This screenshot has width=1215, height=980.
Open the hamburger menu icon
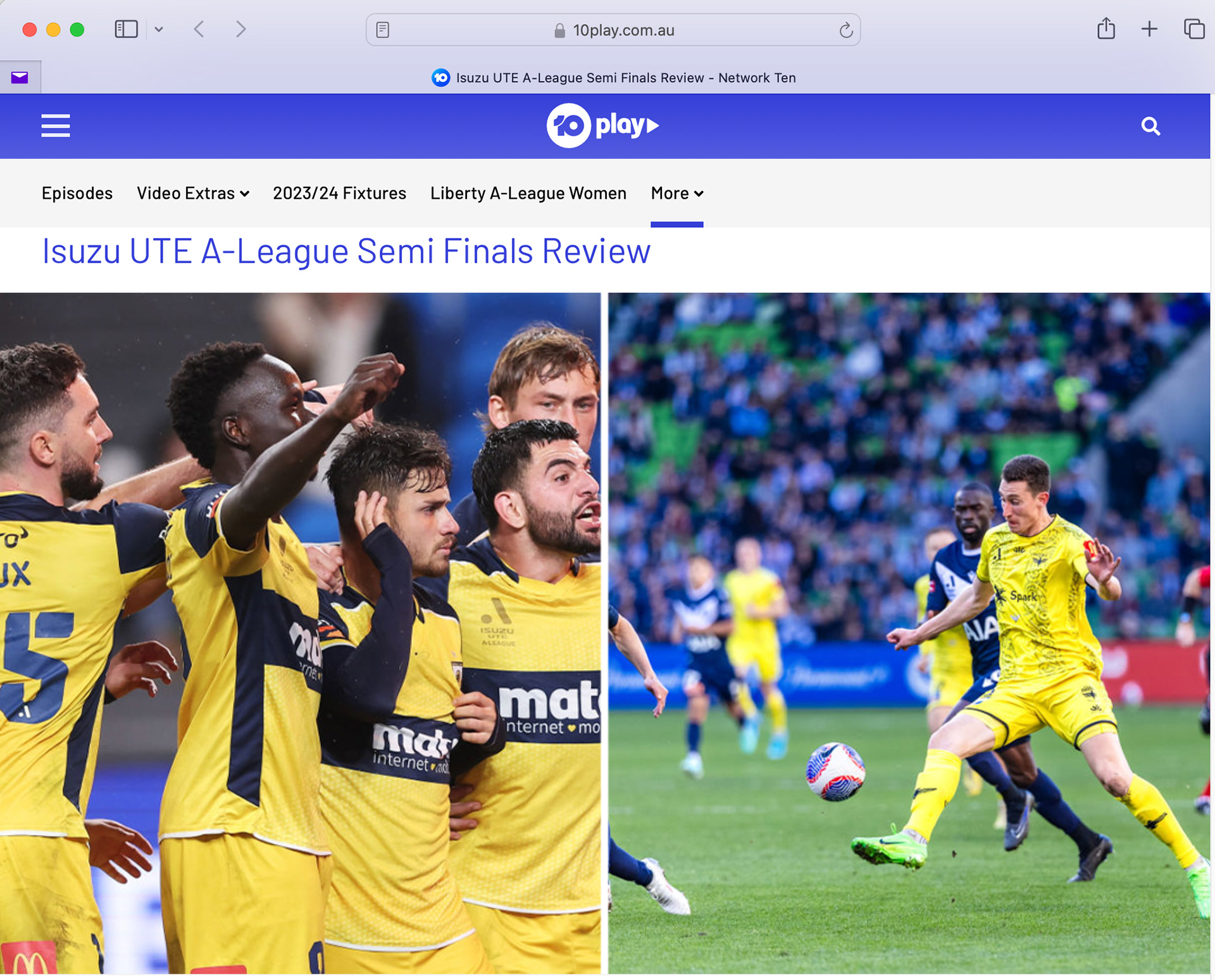pyautogui.click(x=56, y=125)
